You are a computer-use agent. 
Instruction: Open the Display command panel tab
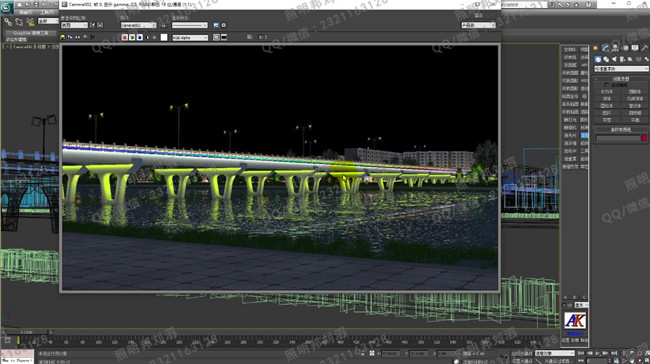click(x=635, y=49)
